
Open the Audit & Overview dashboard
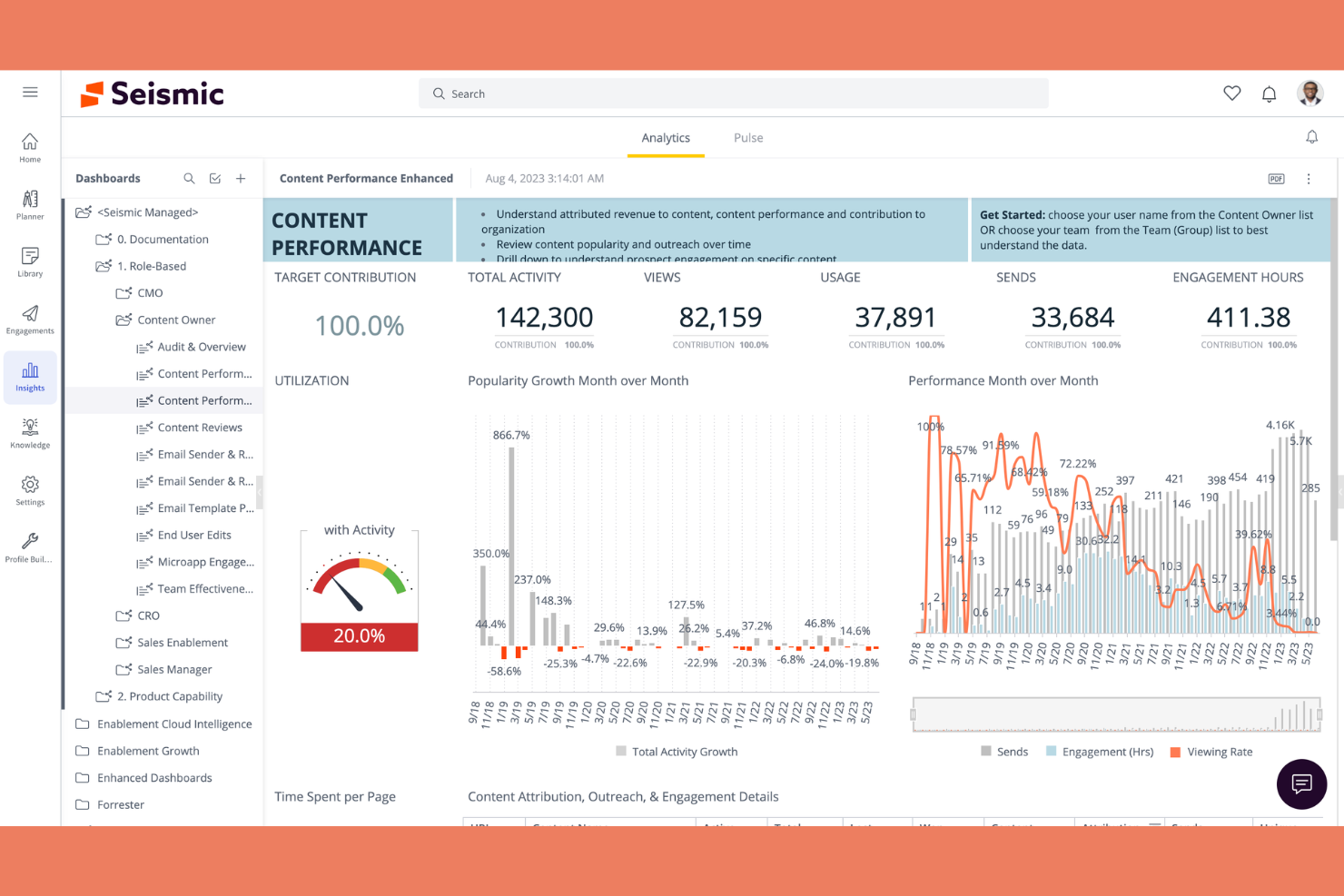pos(192,347)
